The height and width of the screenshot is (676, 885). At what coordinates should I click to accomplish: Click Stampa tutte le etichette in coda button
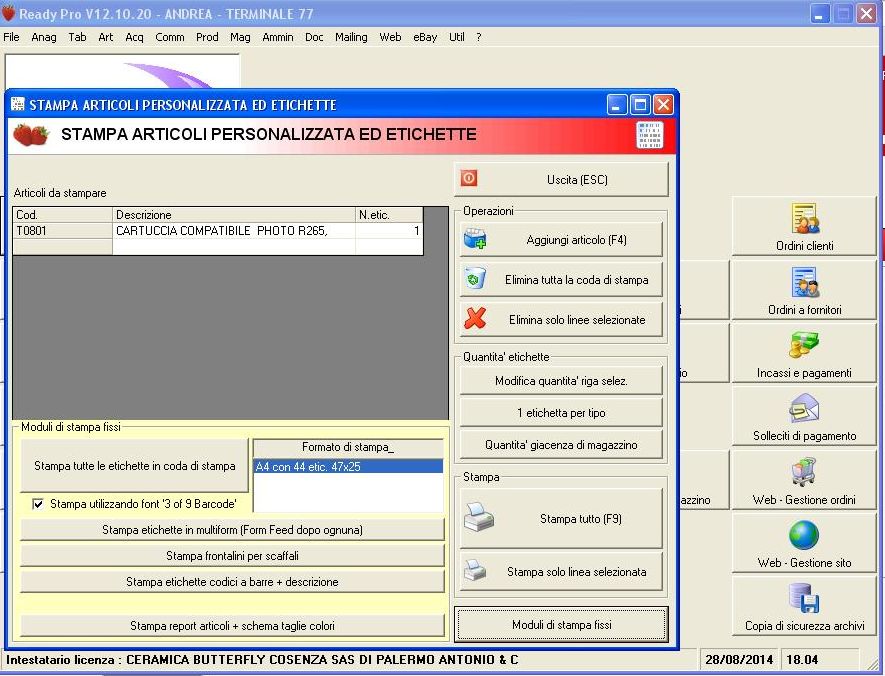pyautogui.click(x=134, y=466)
